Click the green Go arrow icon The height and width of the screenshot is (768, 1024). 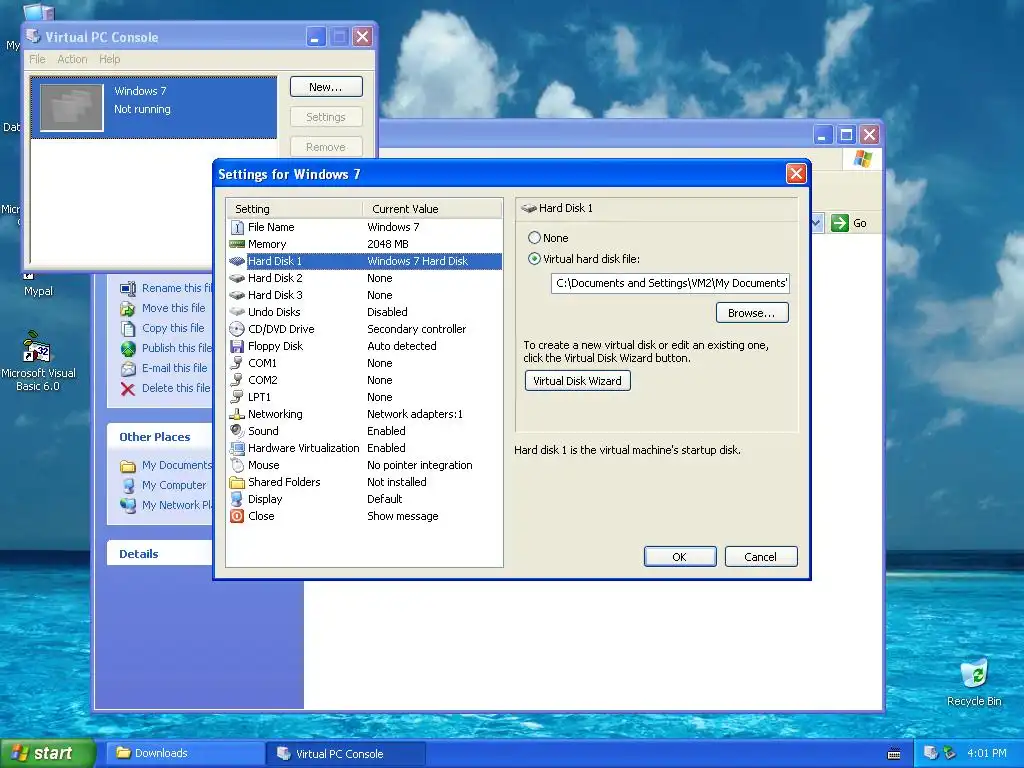(x=839, y=223)
